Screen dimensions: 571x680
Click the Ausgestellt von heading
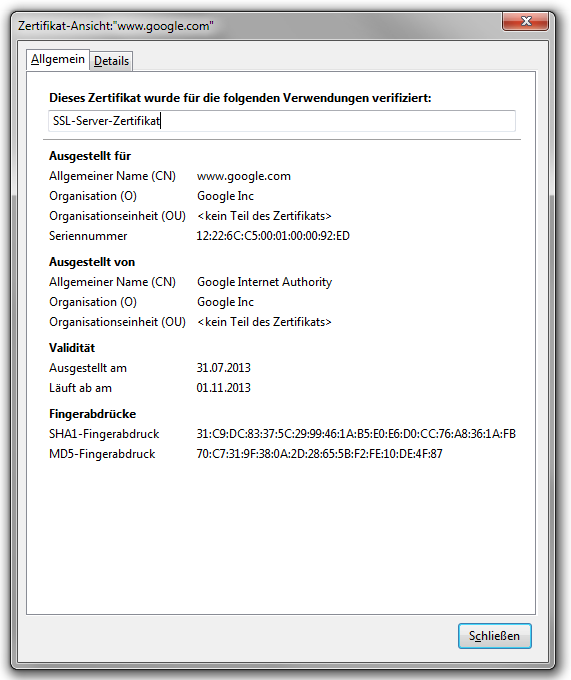(92, 262)
